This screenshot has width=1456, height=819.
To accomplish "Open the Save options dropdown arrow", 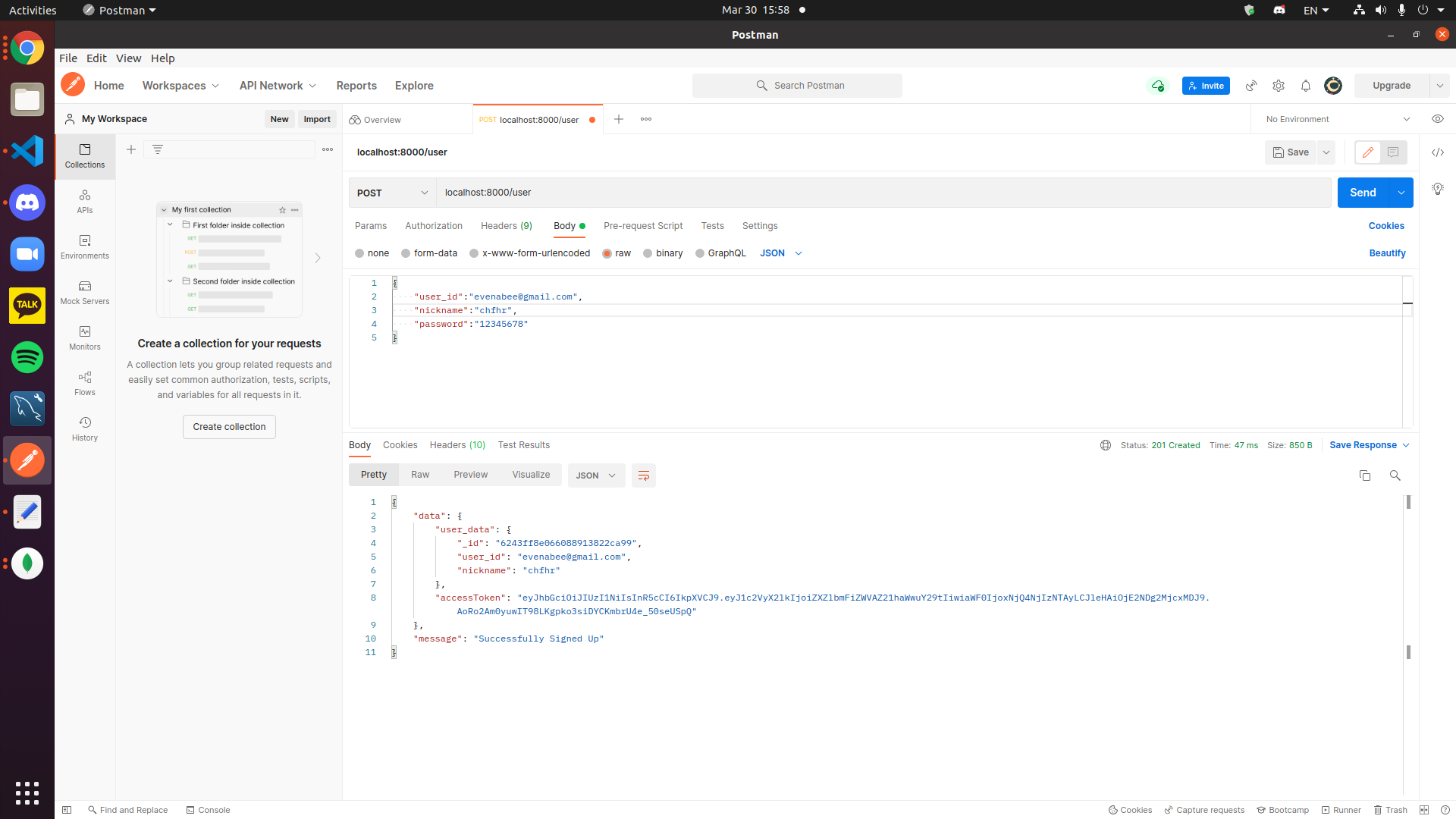I will (1326, 152).
